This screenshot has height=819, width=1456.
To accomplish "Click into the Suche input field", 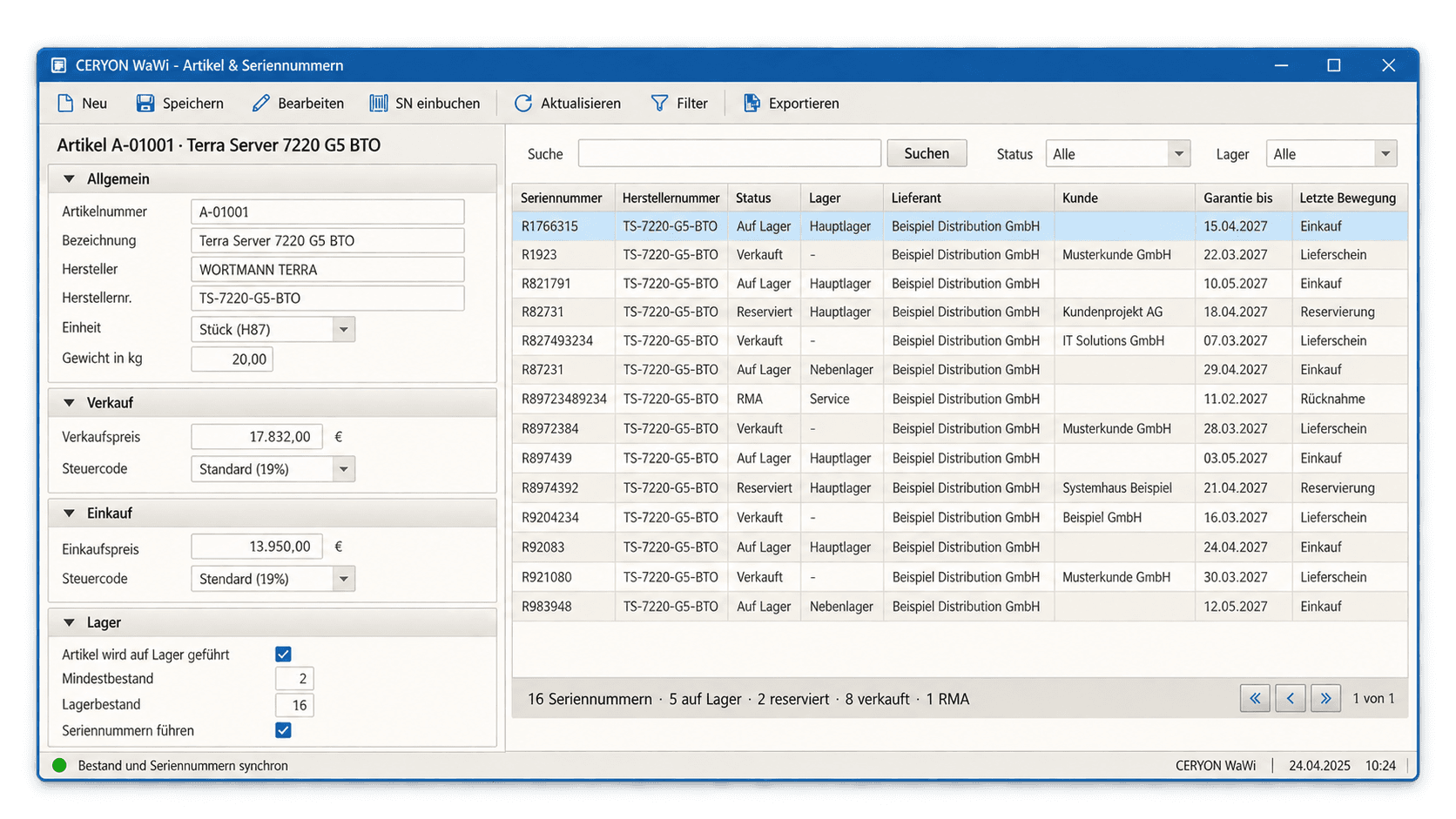I will [x=729, y=153].
